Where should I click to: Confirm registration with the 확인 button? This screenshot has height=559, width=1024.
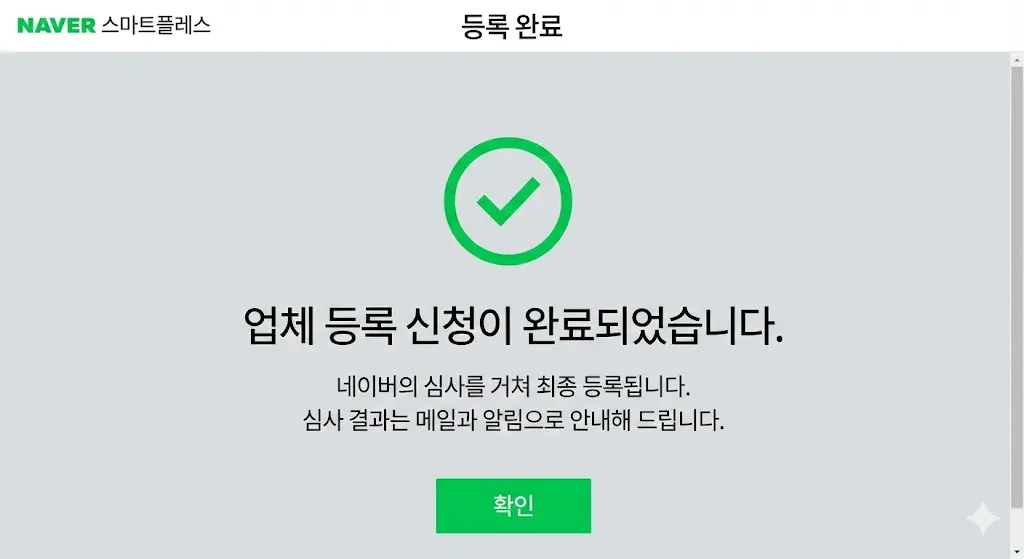(x=513, y=505)
